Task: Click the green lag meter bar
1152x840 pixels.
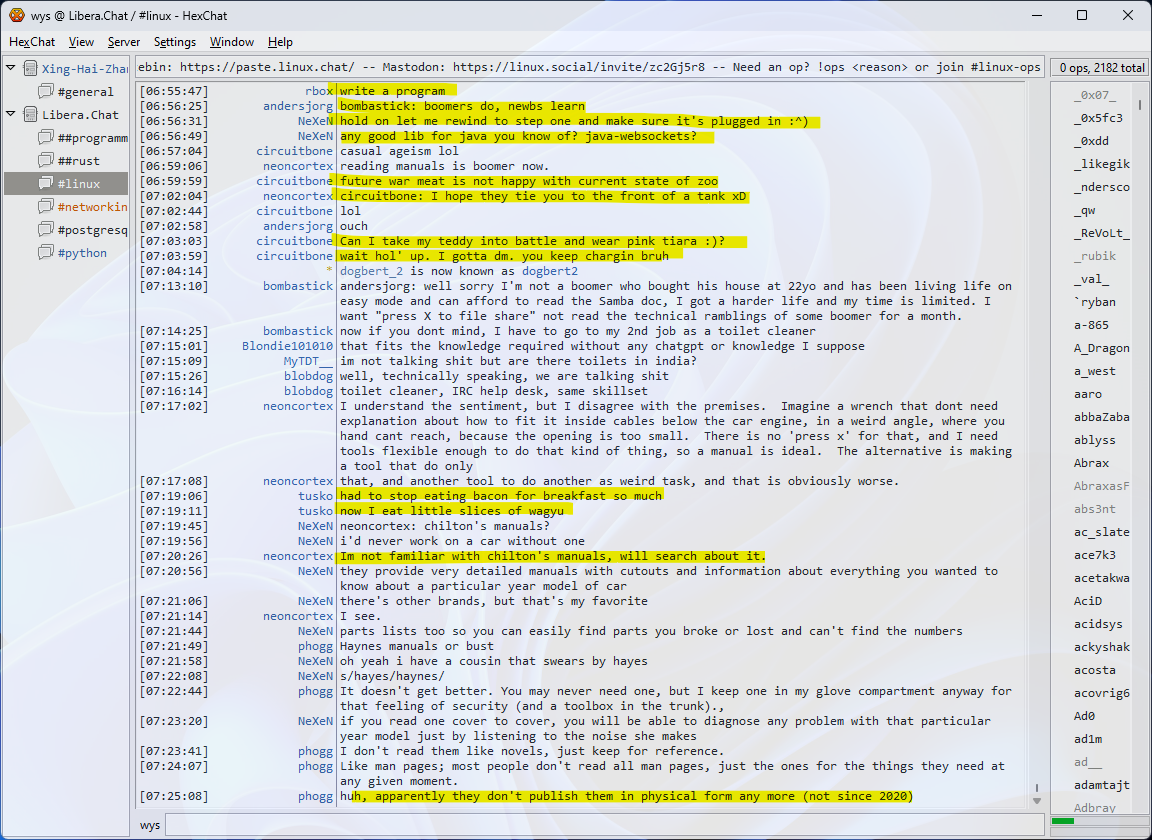Action: coord(1063,821)
